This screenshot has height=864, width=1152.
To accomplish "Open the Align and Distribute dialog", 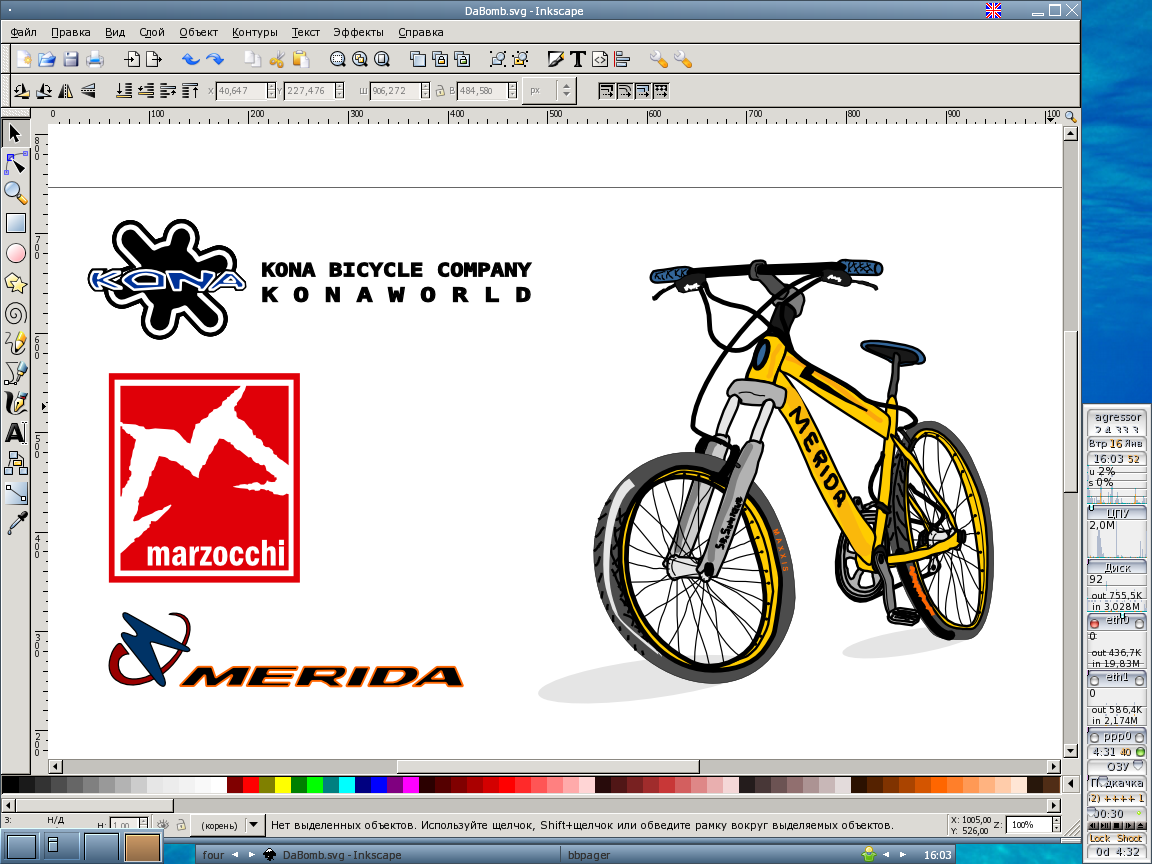I will click(x=622, y=60).
